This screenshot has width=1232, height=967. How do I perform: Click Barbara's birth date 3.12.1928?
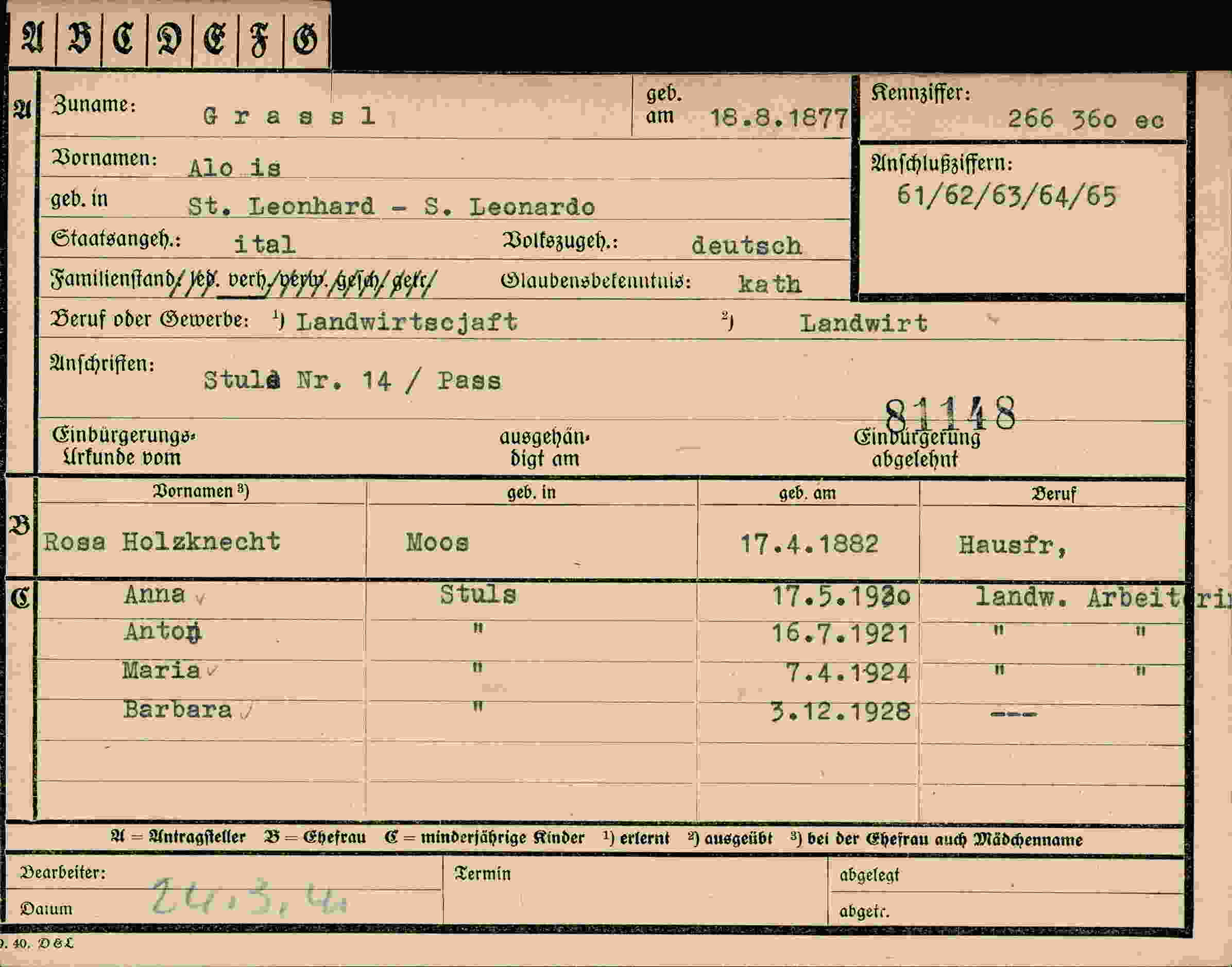[841, 712]
